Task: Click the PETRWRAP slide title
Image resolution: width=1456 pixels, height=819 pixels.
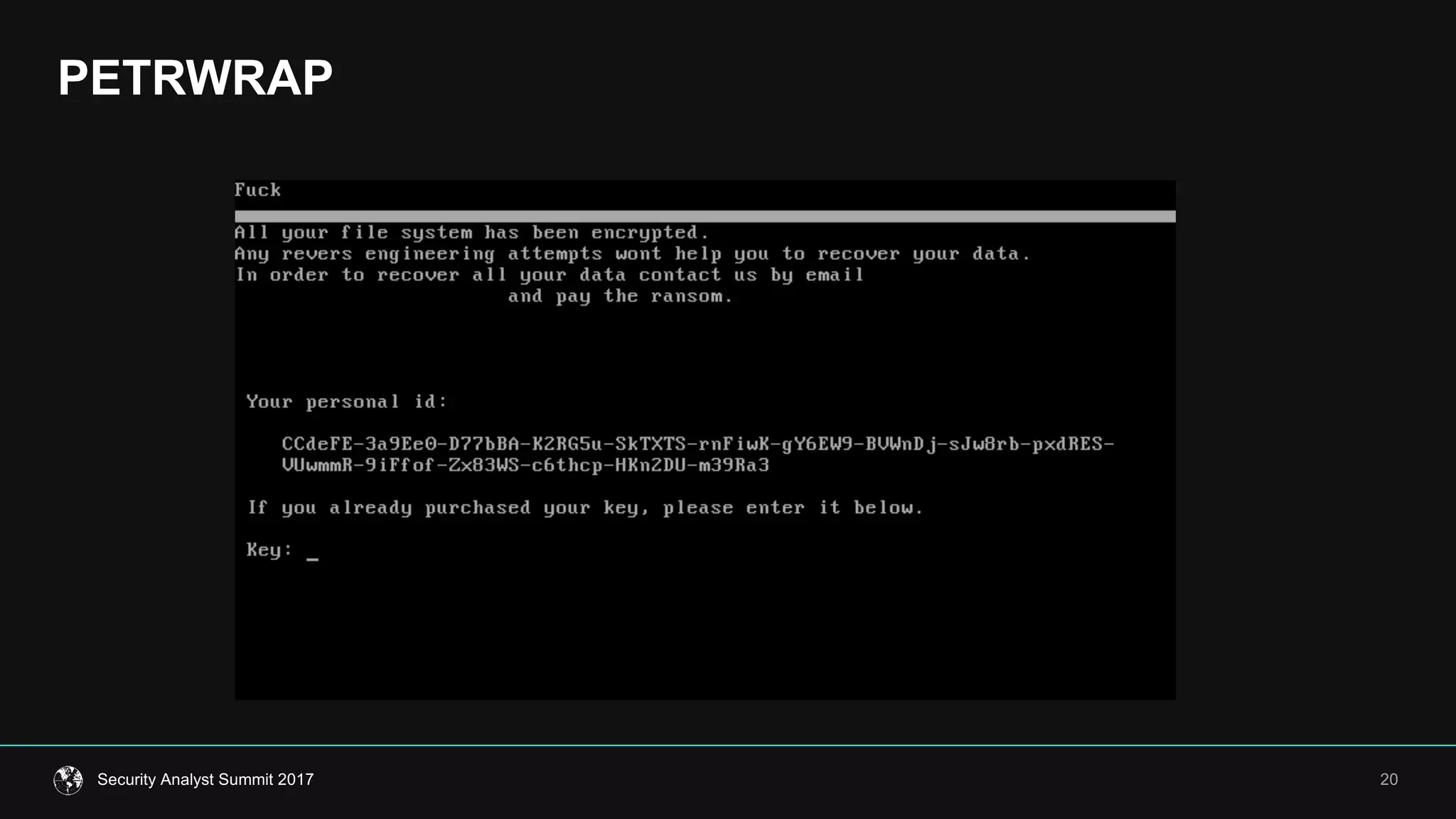Action: coord(195,77)
